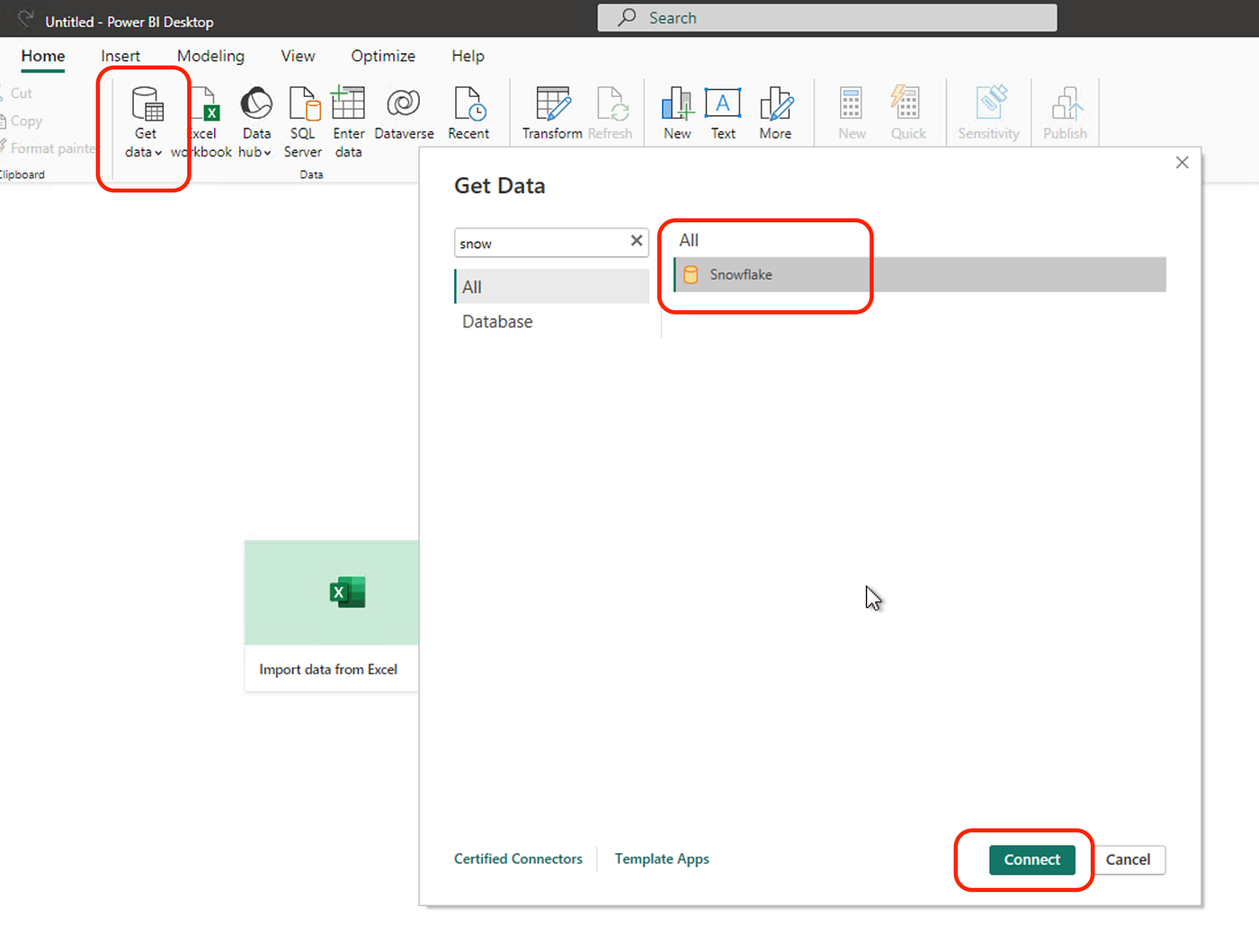The height and width of the screenshot is (952, 1259).
Task: Click the New measure calculator icon
Action: coord(851,103)
